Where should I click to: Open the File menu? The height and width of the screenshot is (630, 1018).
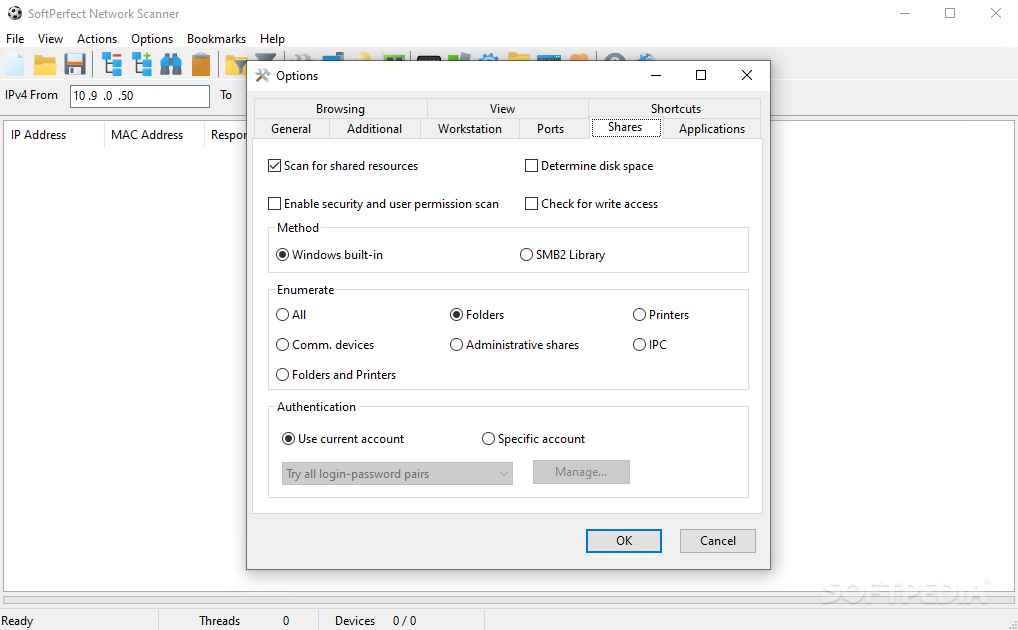tap(15, 39)
